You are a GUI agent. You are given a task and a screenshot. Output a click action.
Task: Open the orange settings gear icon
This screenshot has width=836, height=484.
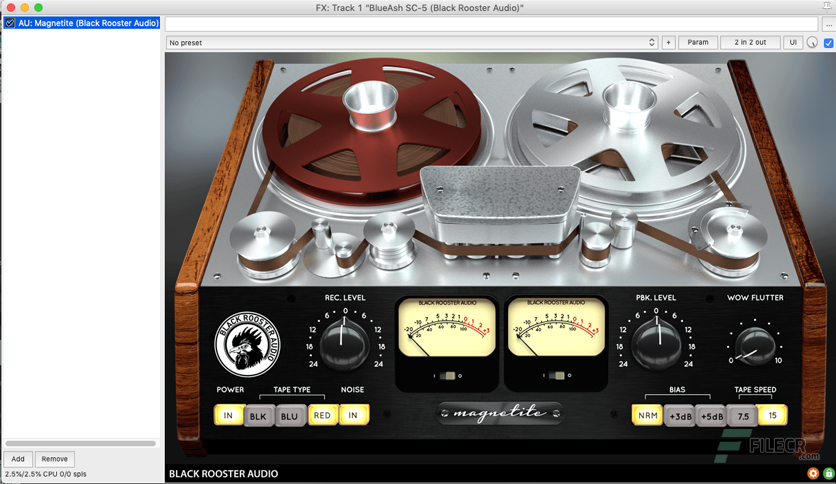[x=813, y=473]
